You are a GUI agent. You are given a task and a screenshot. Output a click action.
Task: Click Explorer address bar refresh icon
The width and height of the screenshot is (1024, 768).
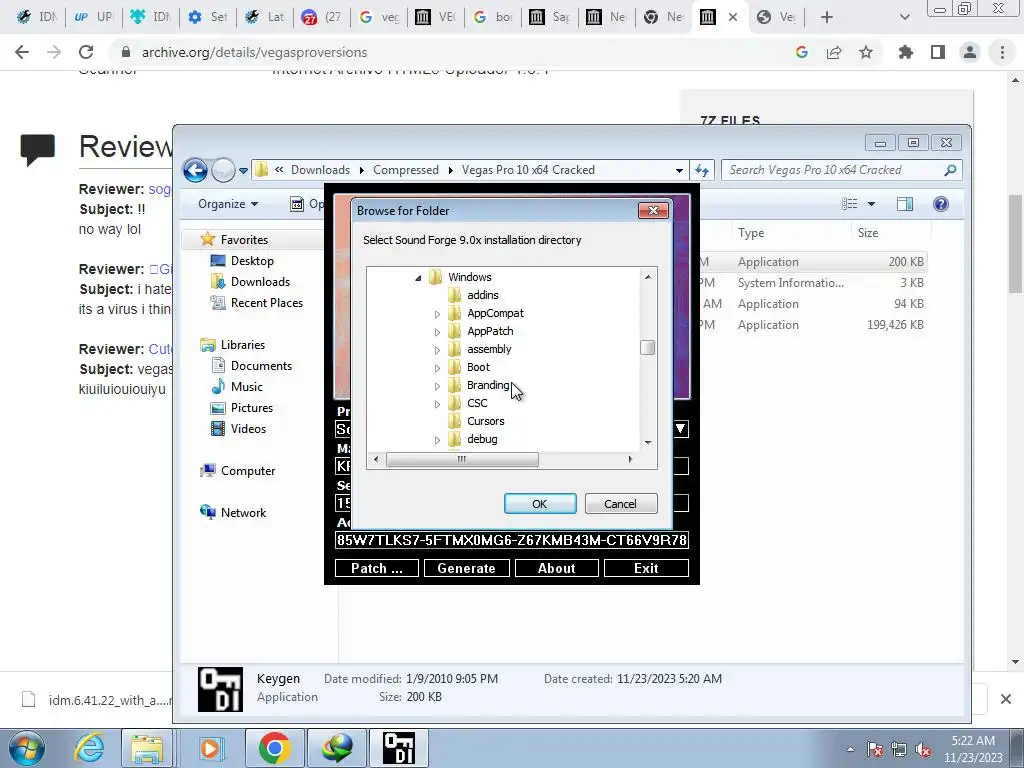click(702, 170)
